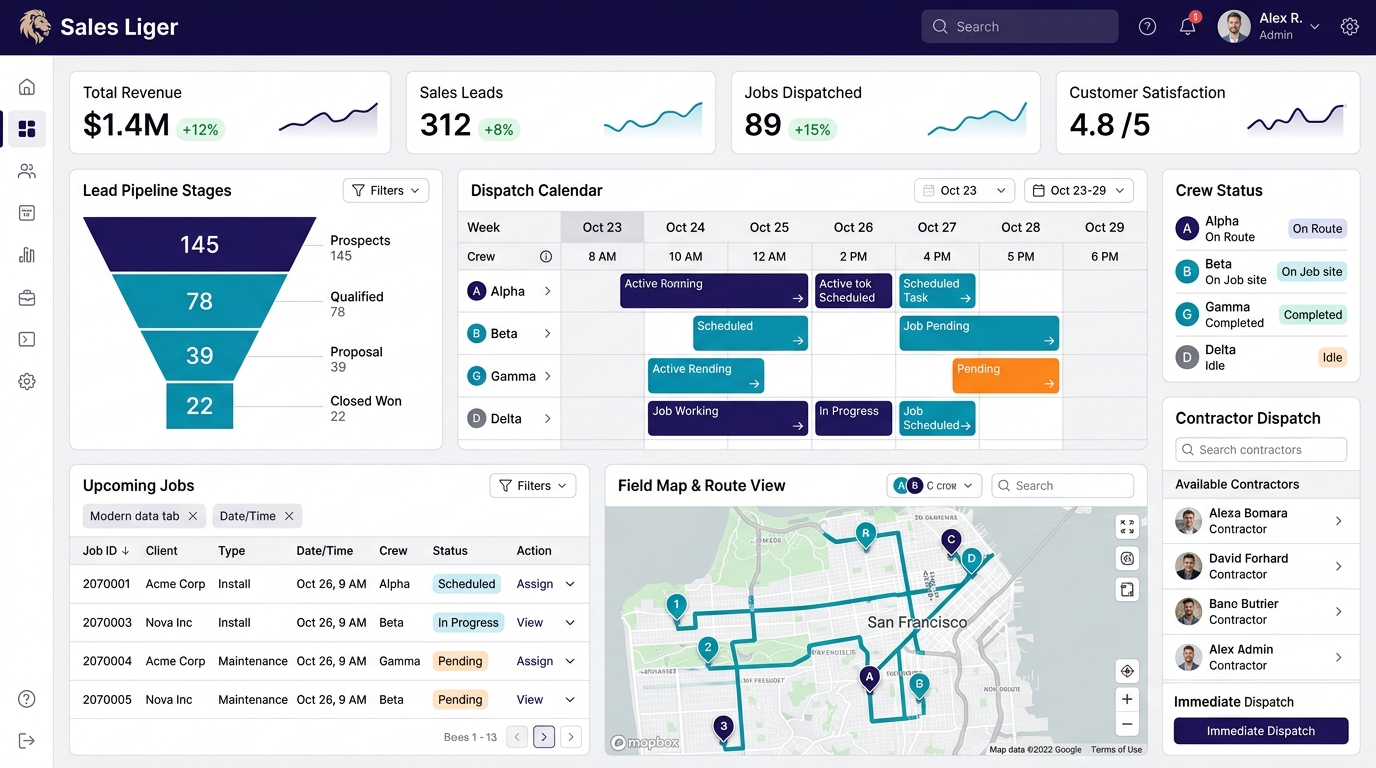
Task: Expand job 2070001 action menu
Action: click(570, 584)
